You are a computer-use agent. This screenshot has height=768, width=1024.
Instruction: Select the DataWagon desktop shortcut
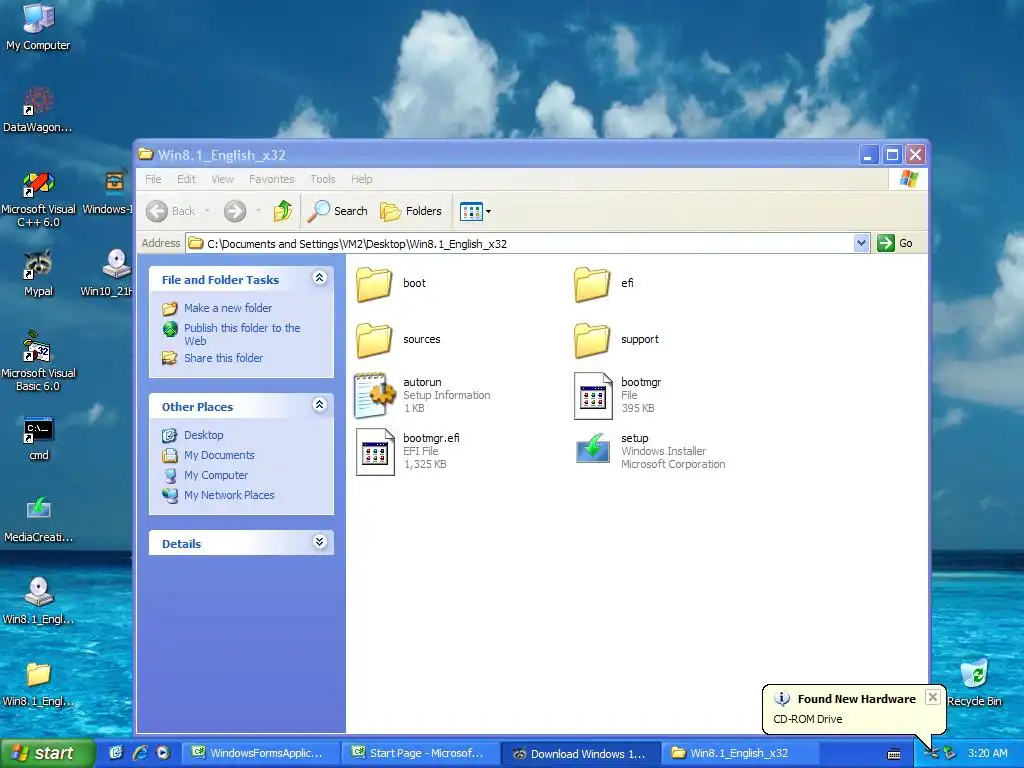[38, 109]
